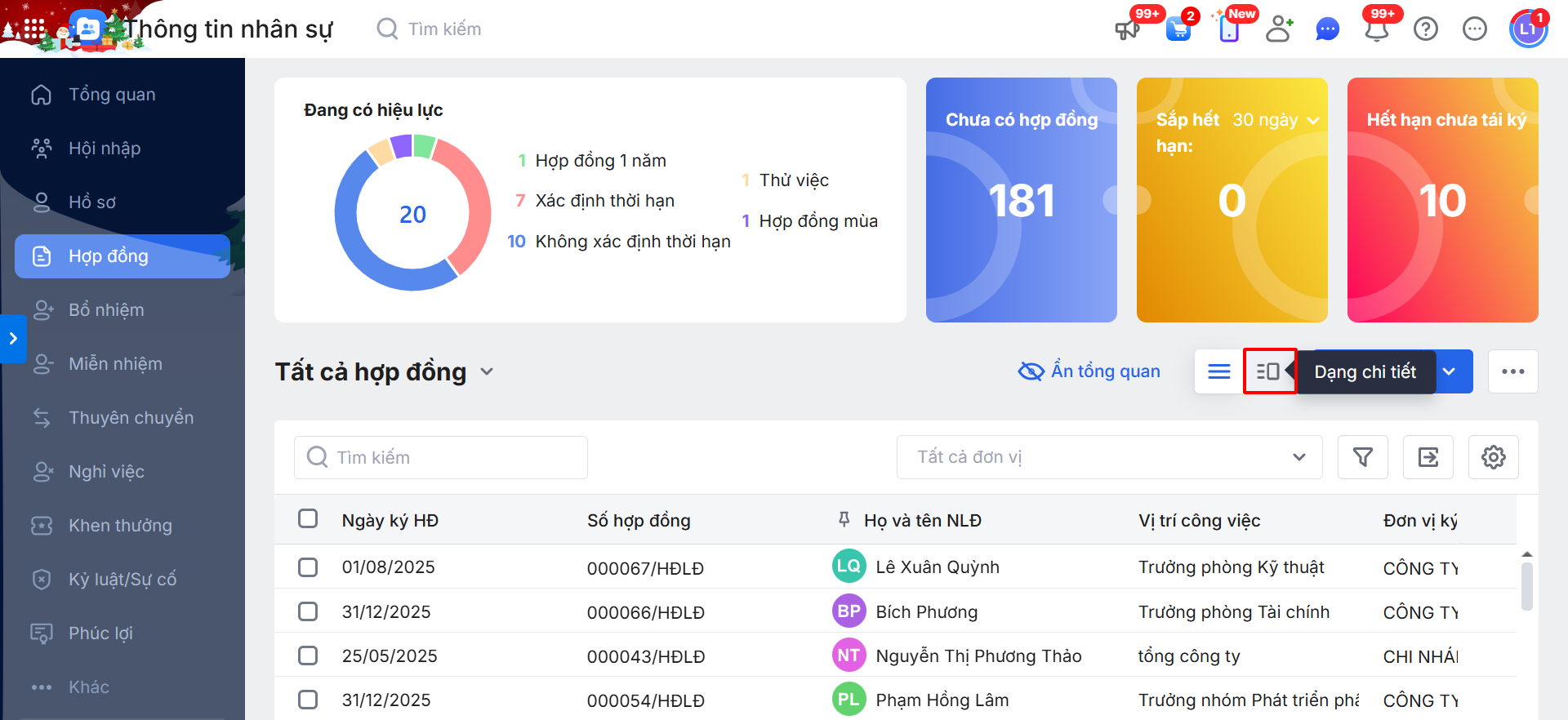Open Hội nhập in sidebar
The width and height of the screenshot is (1568, 720).
click(x=122, y=149)
